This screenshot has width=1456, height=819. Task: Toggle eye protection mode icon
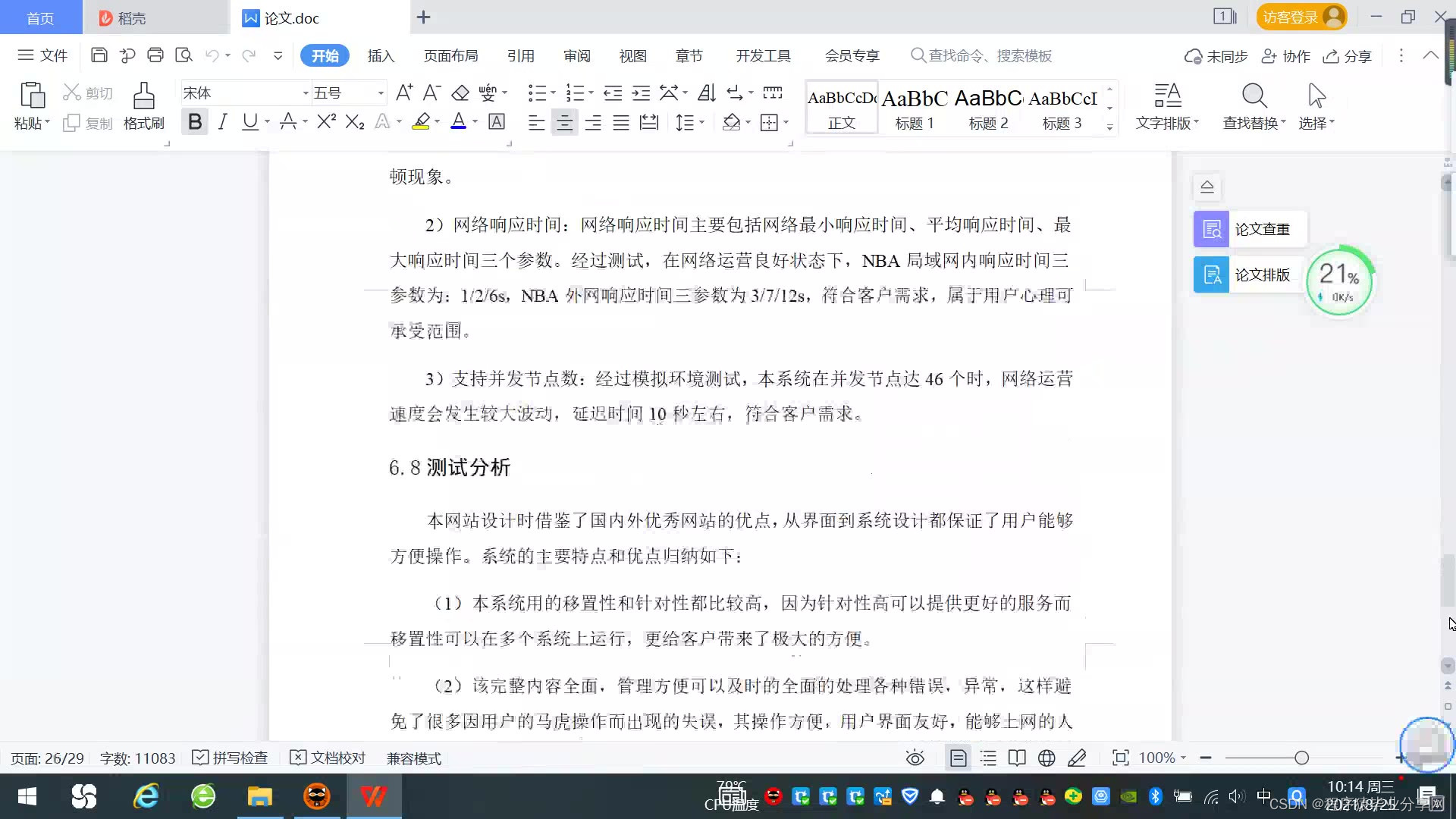(915, 758)
